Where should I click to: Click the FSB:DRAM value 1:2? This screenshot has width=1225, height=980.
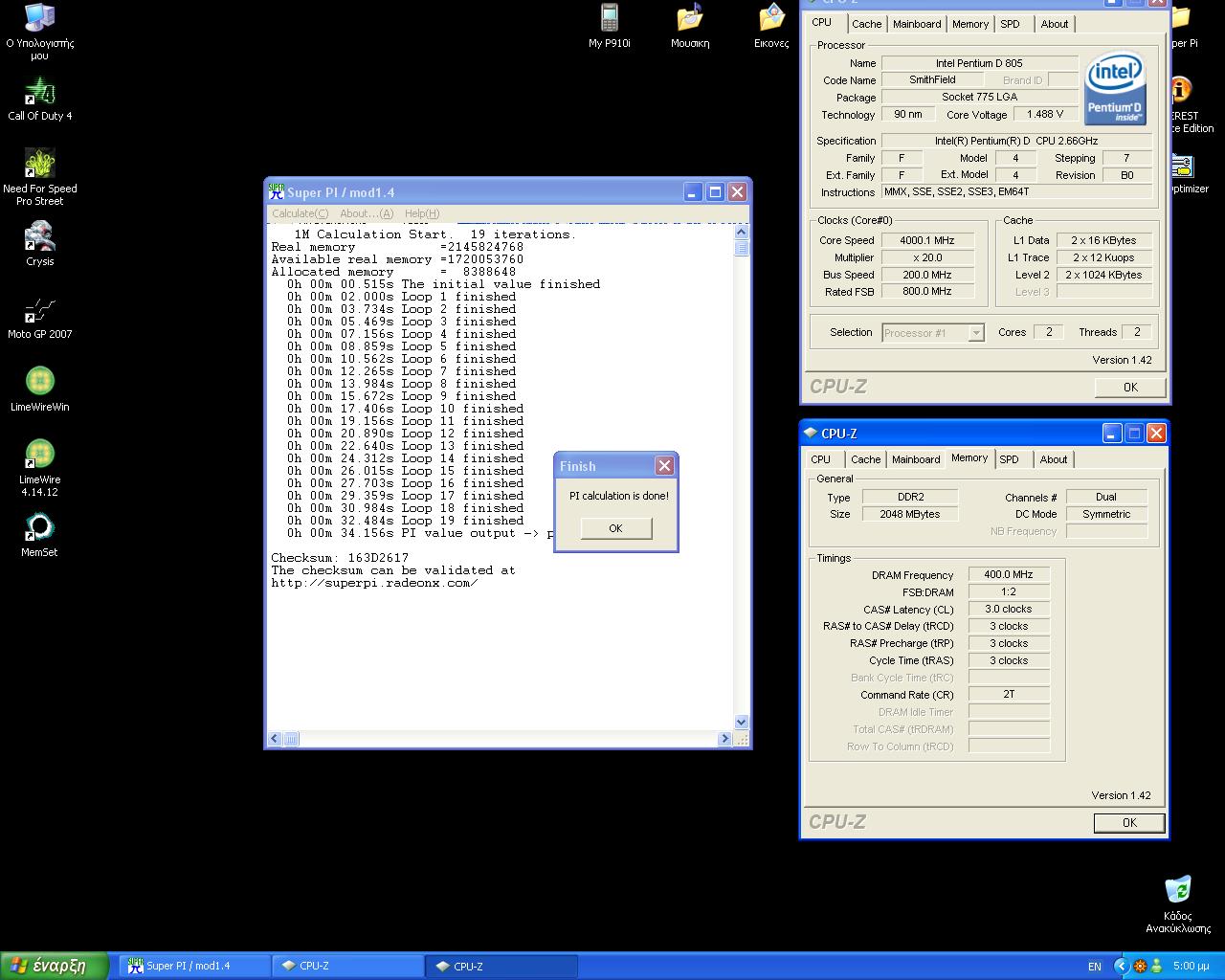1009,591
